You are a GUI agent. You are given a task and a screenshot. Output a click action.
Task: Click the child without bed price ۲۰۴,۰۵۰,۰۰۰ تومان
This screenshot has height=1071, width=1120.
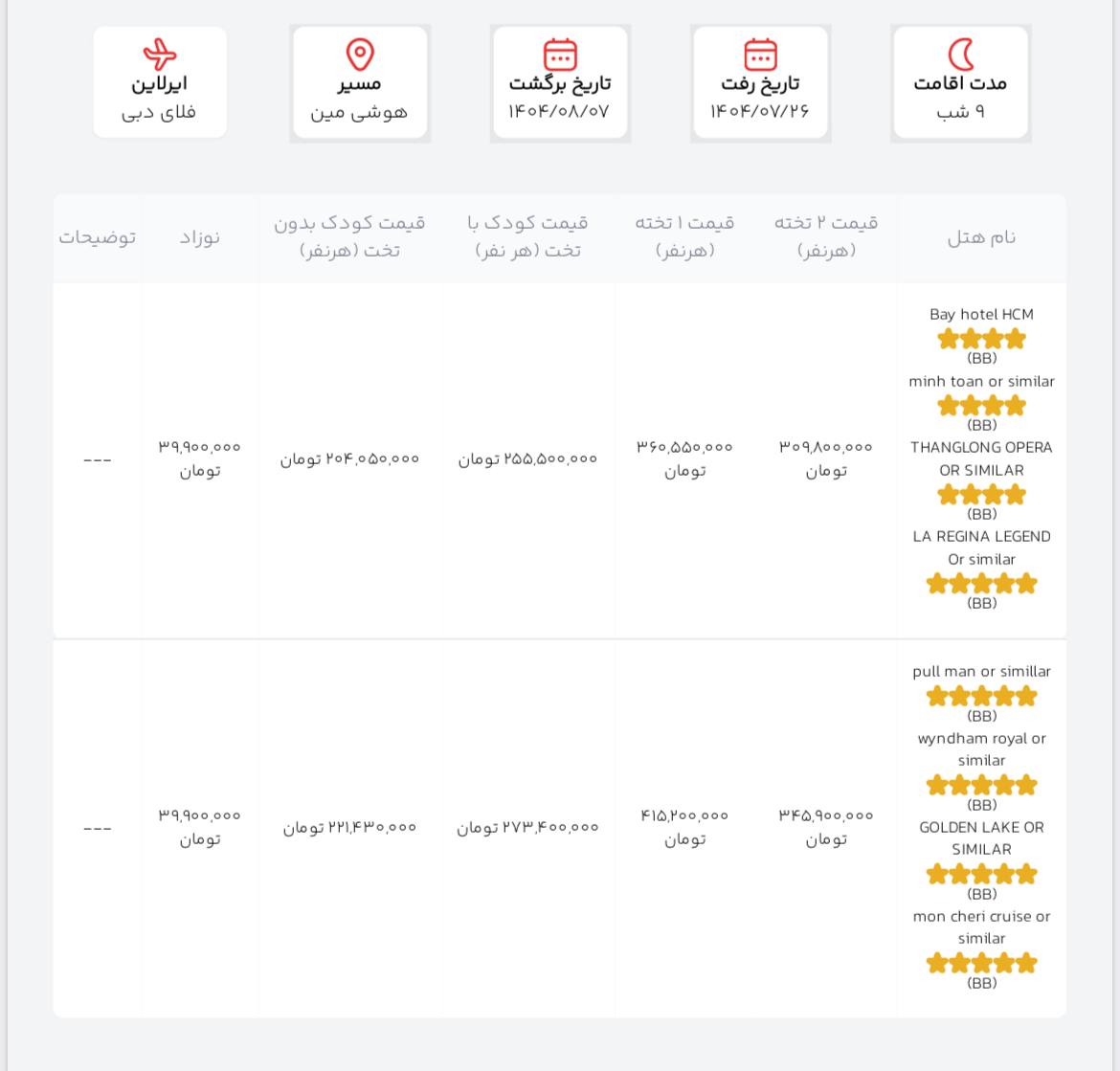(x=349, y=458)
